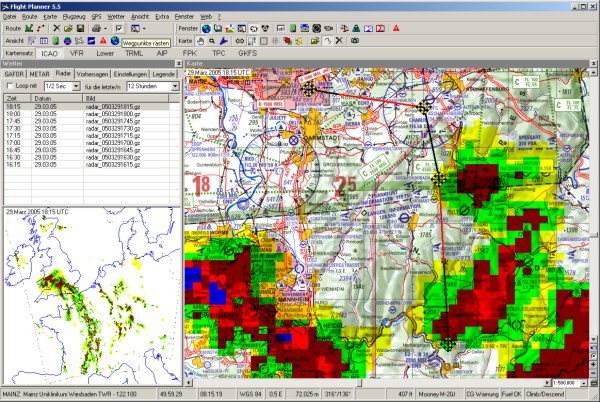Select the GKFS chart set tab

point(248,53)
